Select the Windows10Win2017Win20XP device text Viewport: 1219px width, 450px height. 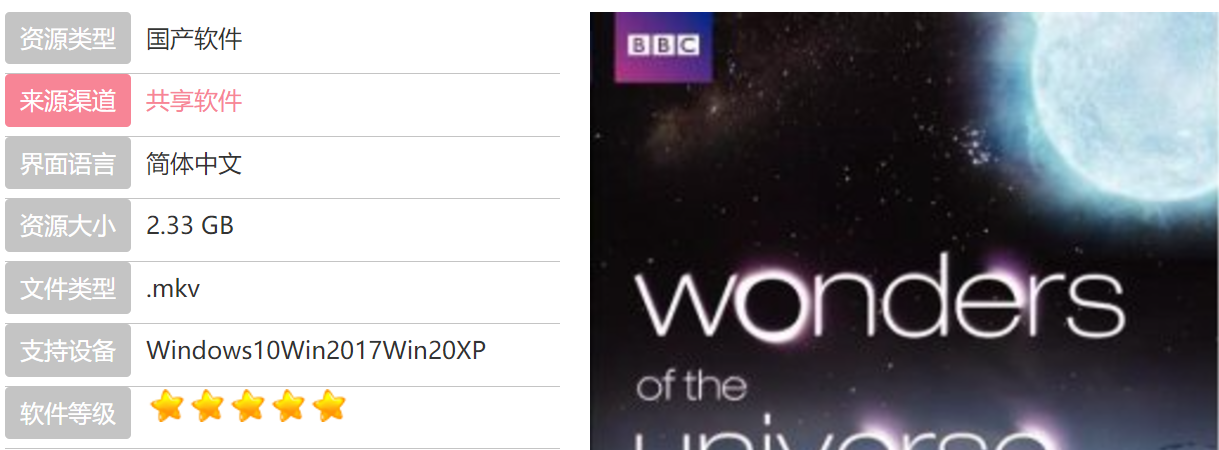[316, 351]
